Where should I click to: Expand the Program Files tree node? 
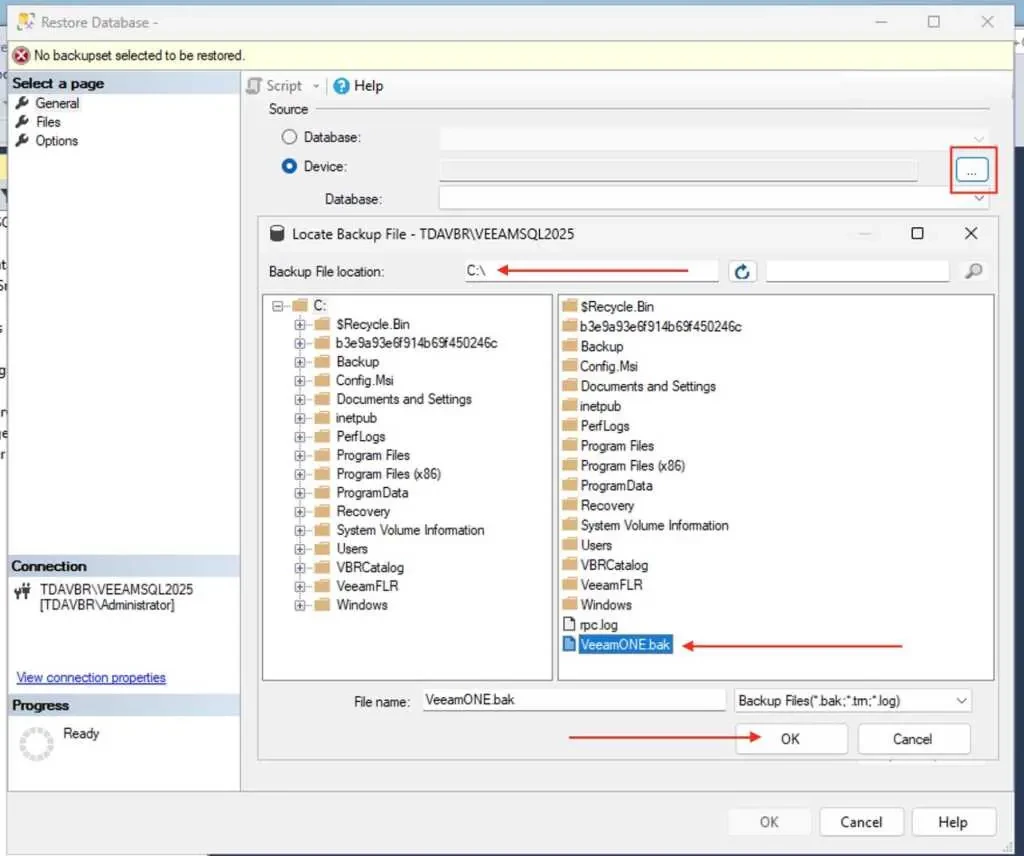pyautogui.click(x=300, y=456)
